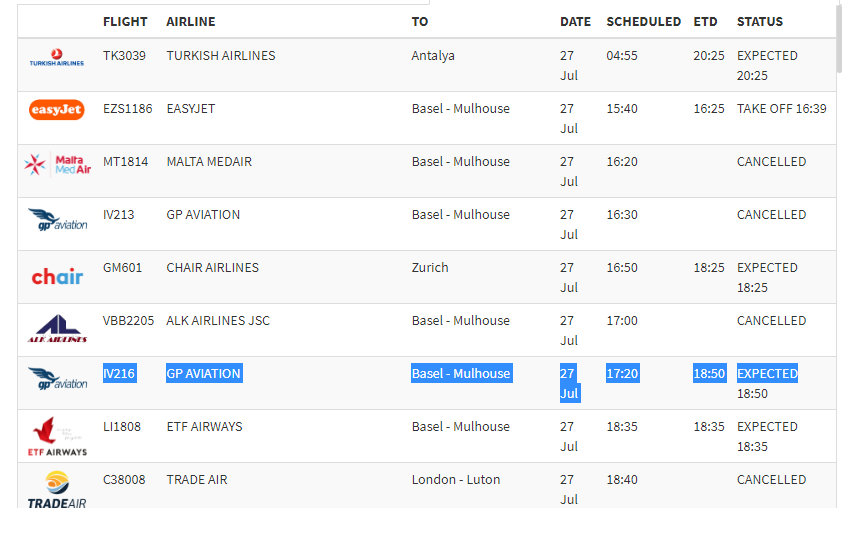Click the ETF Airways logo
The height and width of the screenshot is (536, 860).
coord(57,437)
